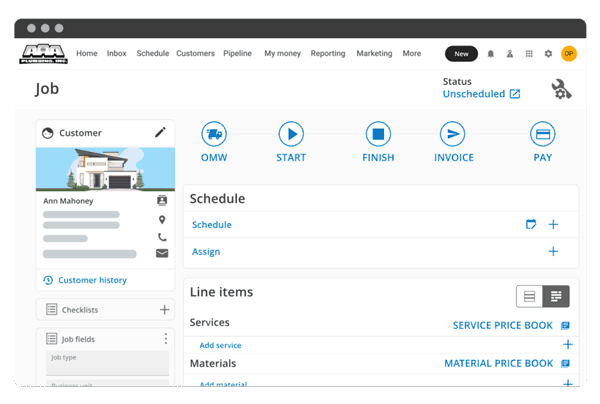Expand Checklists with plus icon
The image size is (600, 404).
(165, 310)
